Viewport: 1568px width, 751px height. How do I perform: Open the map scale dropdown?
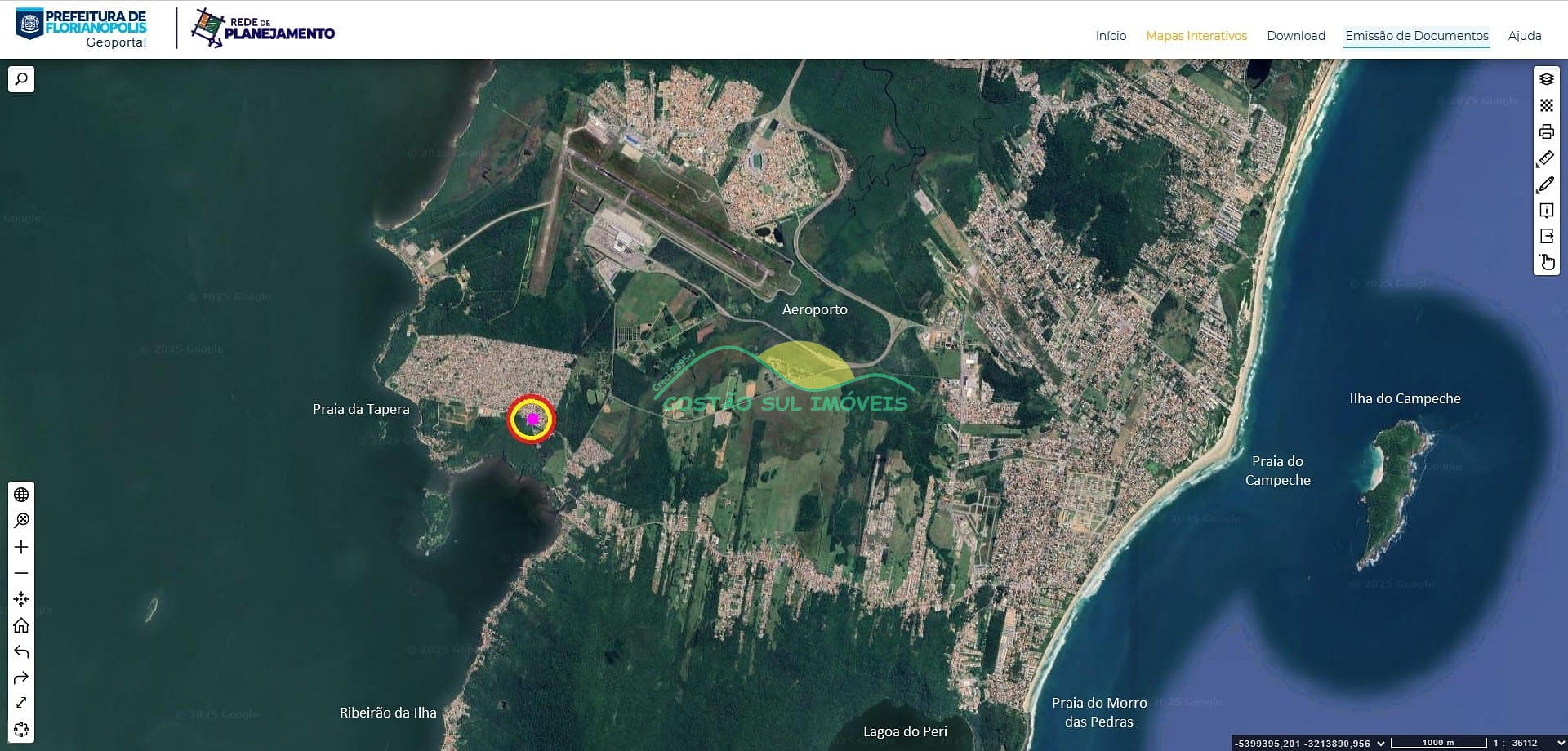(x=1561, y=743)
